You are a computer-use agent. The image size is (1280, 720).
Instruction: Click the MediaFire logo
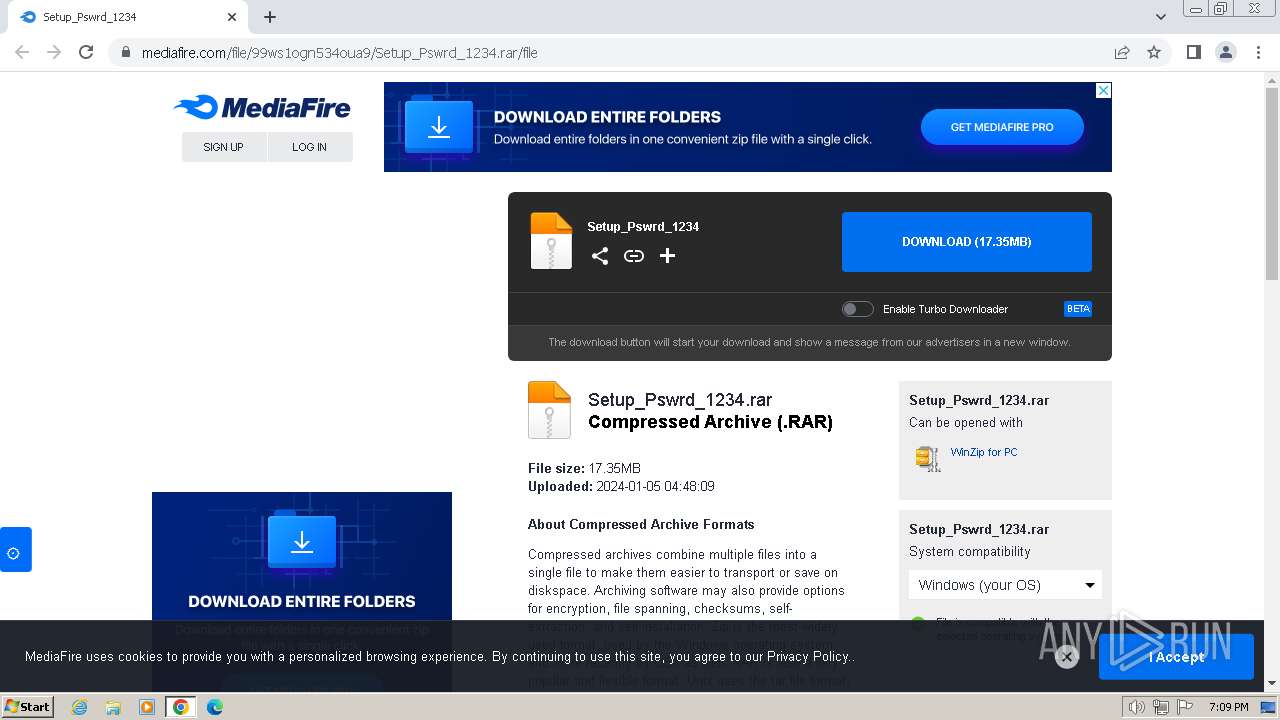(262, 107)
